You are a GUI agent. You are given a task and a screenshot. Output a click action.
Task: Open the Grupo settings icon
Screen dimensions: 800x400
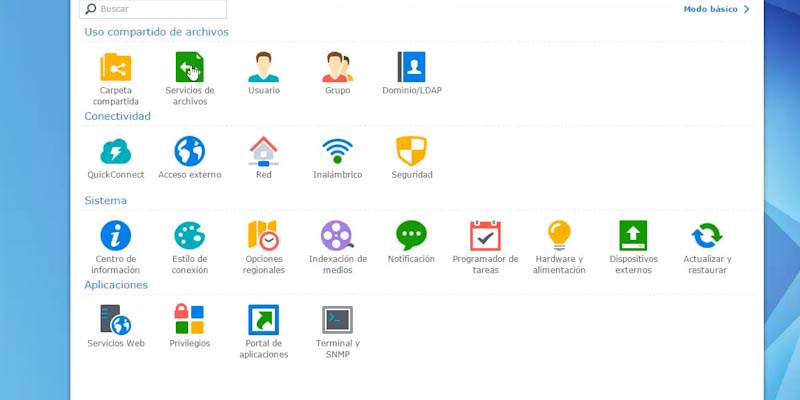337,67
